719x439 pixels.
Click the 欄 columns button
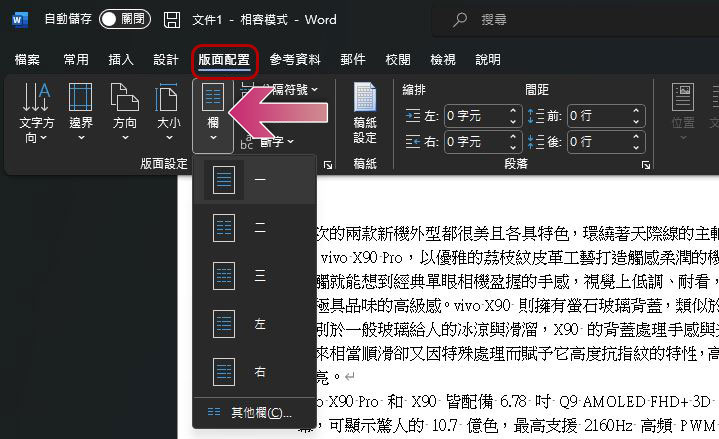point(213,115)
